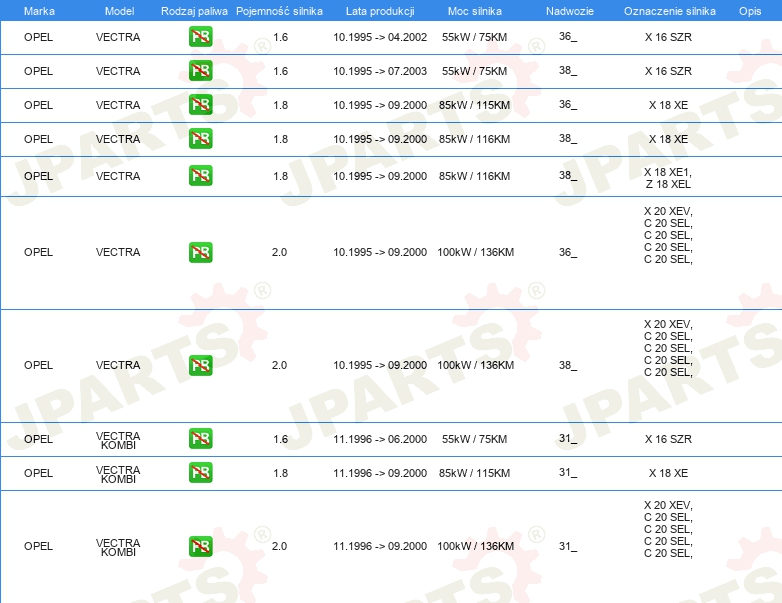Click VECTRA KOMBI model in the 1.6 row

pyautogui.click(x=118, y=440)
